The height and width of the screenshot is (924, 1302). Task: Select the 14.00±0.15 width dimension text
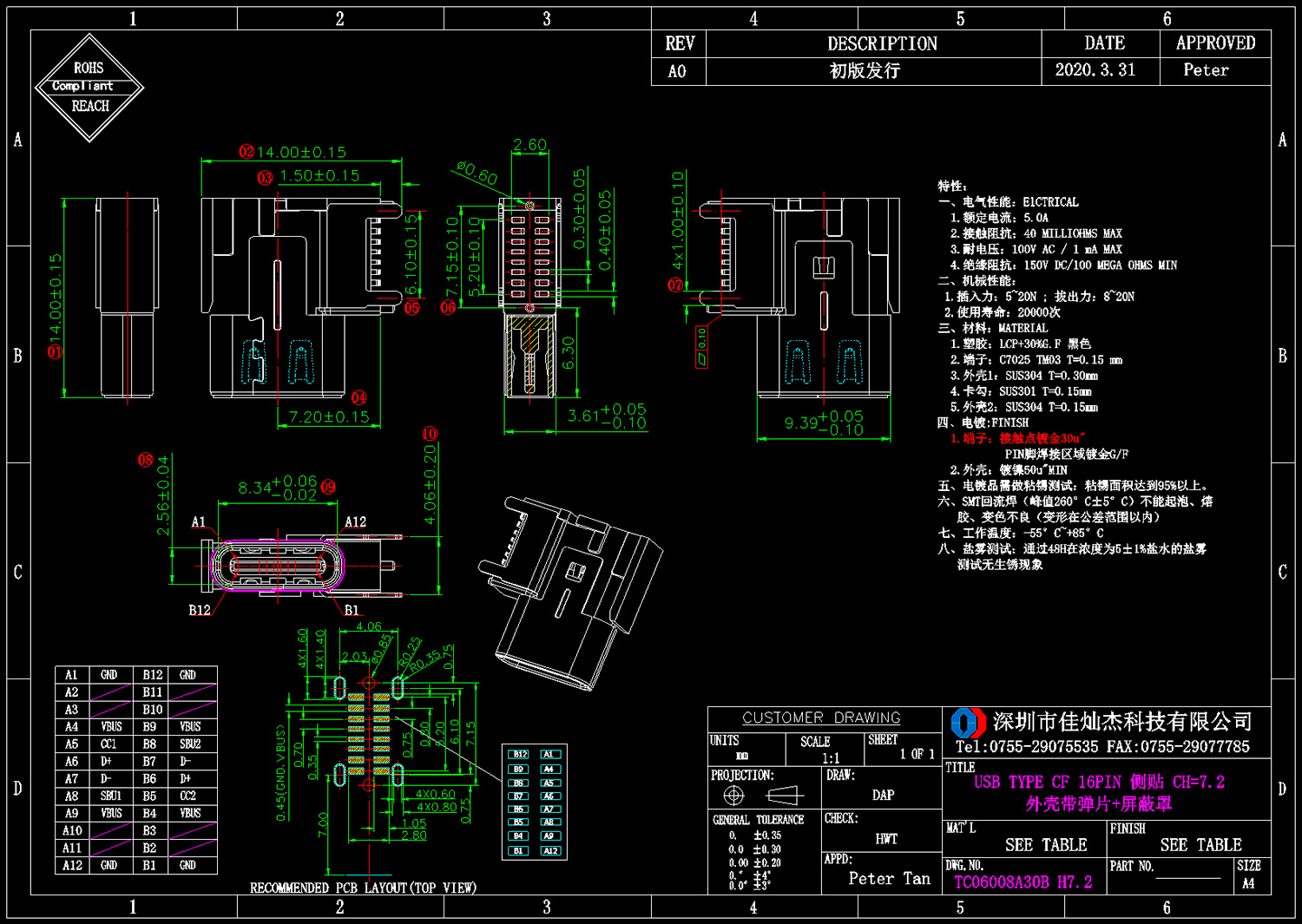[301, 152]
